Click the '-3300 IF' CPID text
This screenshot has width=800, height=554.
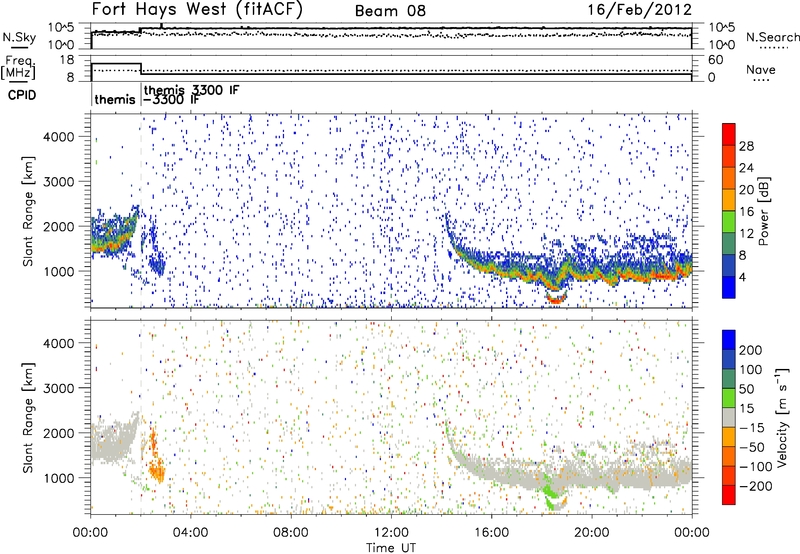(171, 100)
